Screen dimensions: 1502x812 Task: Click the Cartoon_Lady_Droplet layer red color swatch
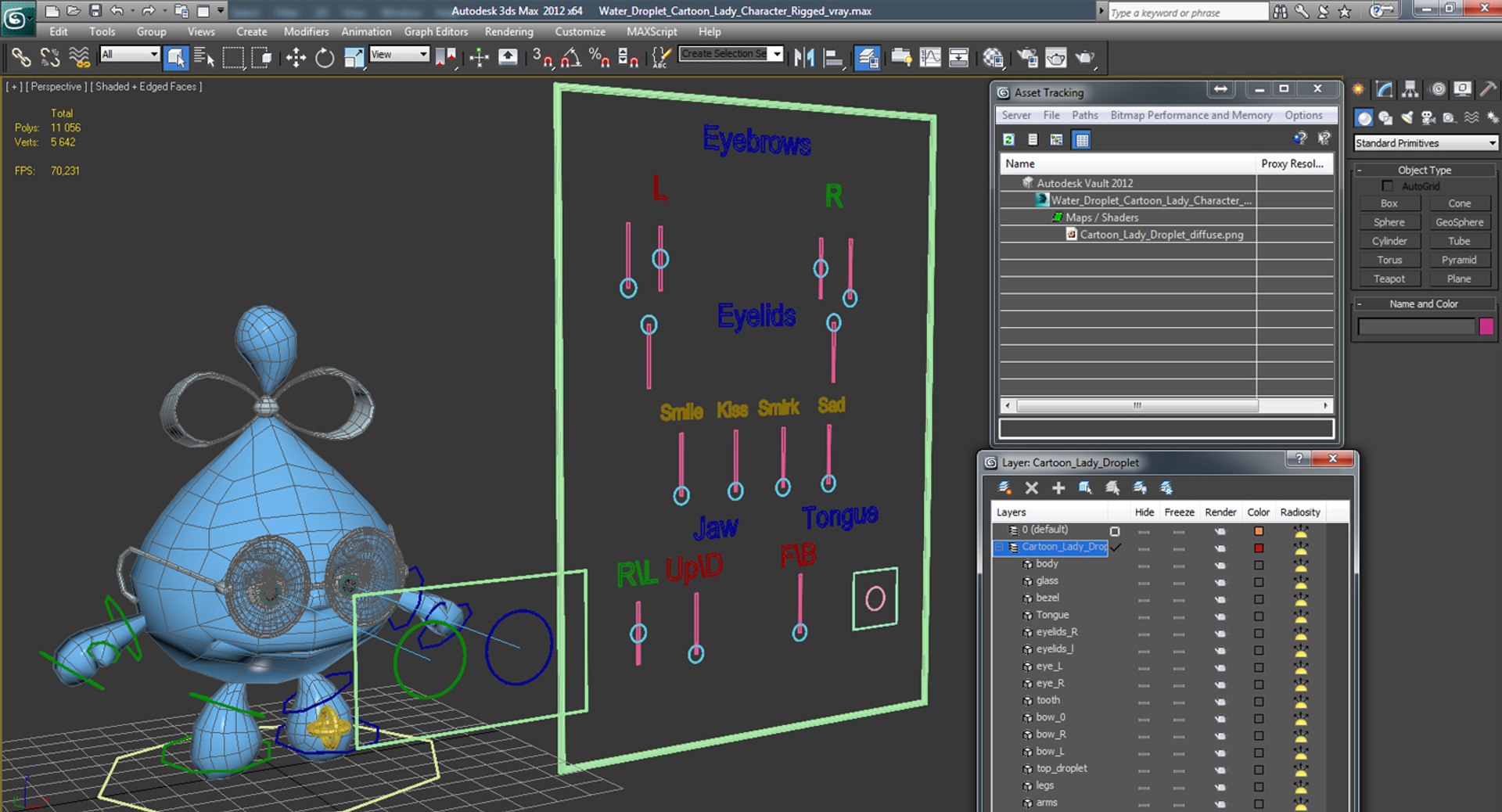(1259, 548)
